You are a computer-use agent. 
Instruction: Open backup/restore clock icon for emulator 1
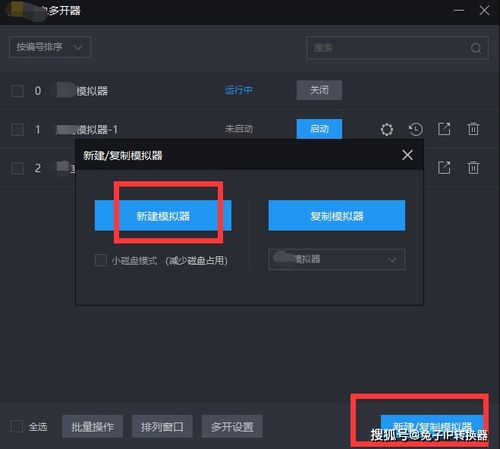click(416, 129)
